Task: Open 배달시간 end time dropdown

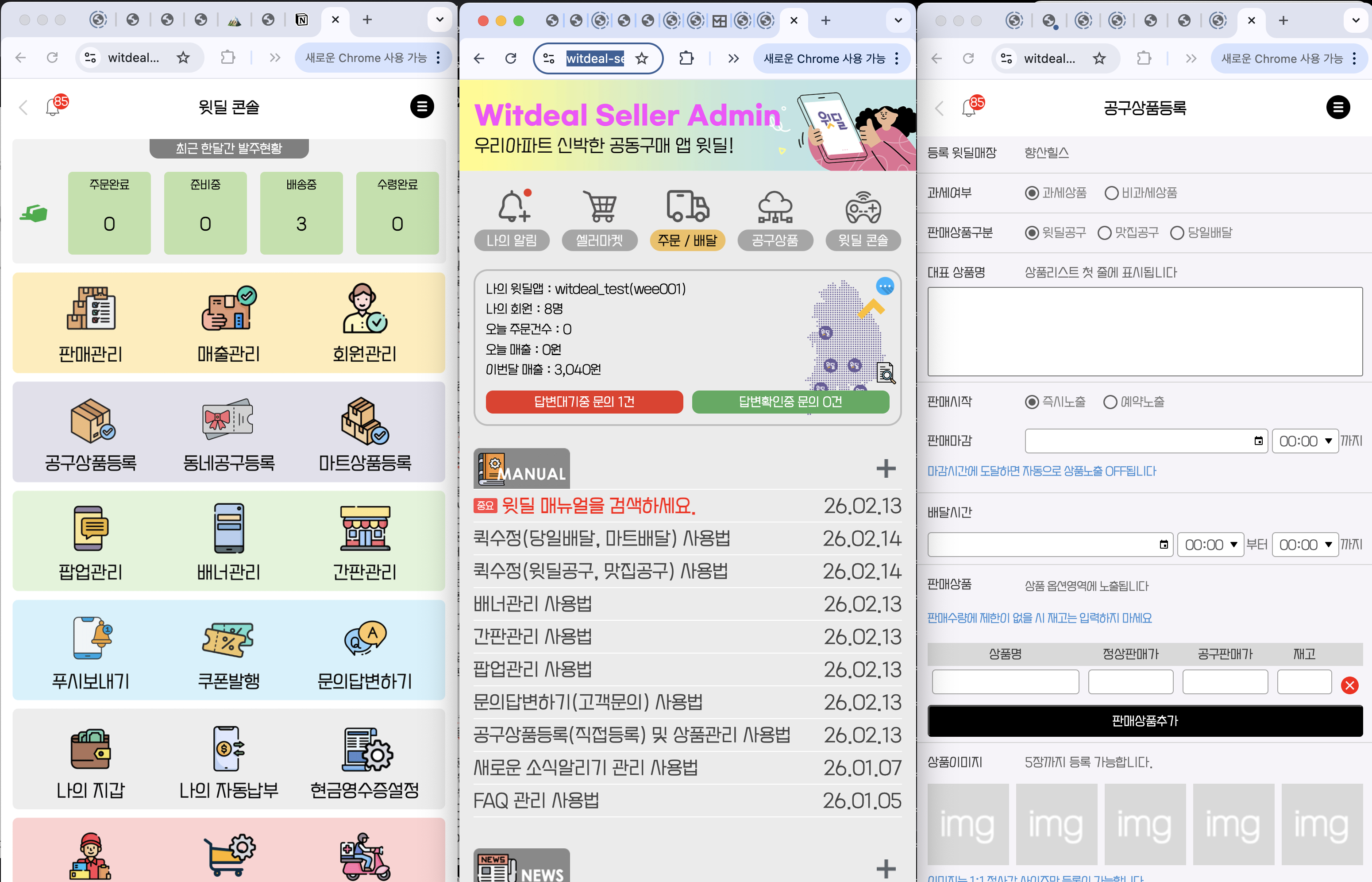Action: 1305,545
